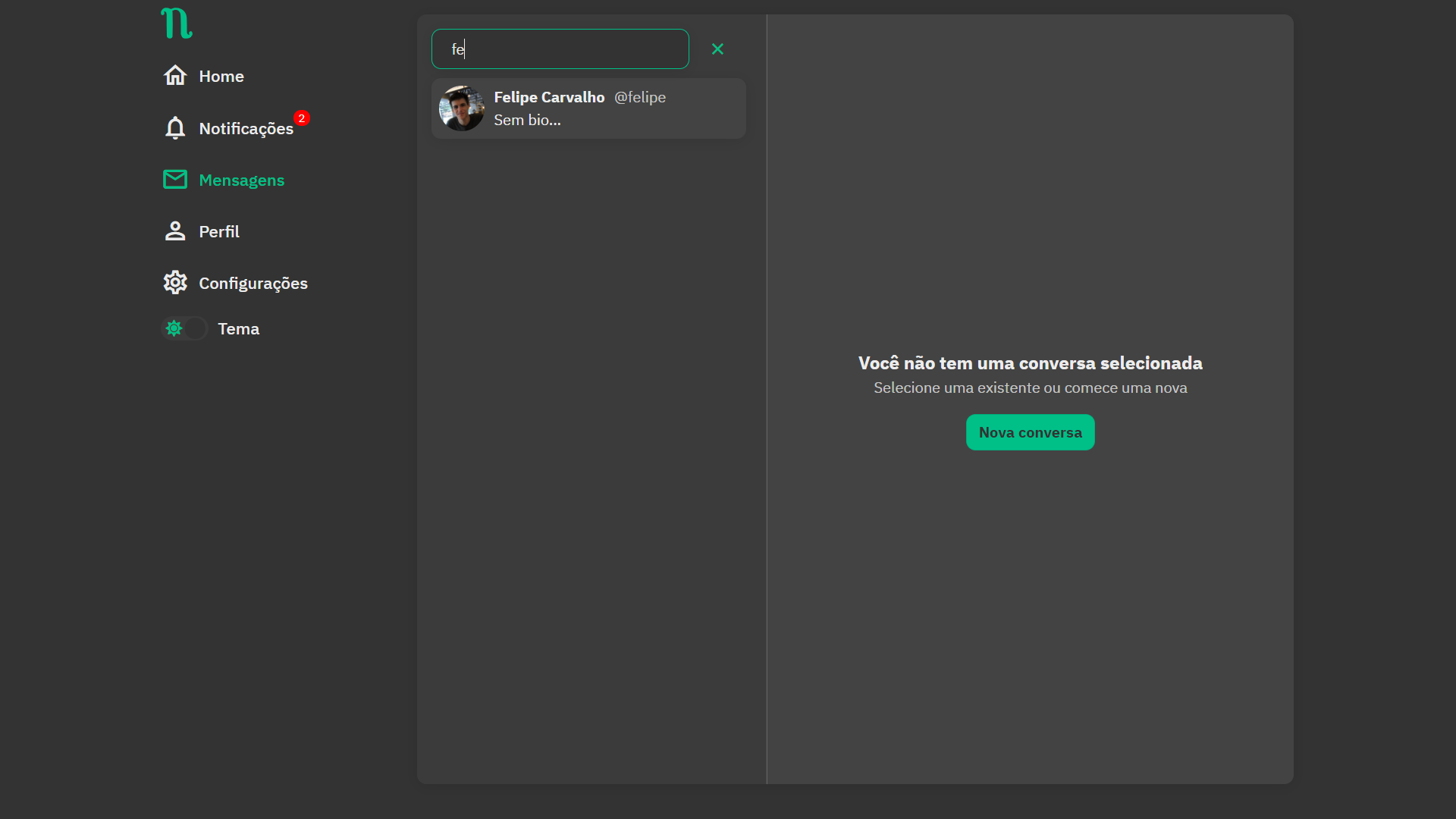Open the Configurações menu item

tap(253, 284)
